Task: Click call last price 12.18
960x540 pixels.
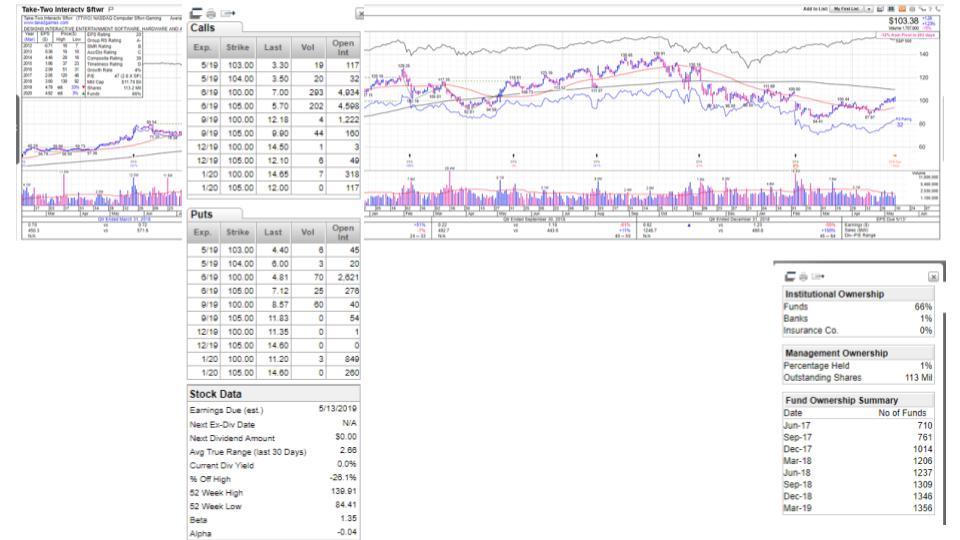Action: [278, 119]
